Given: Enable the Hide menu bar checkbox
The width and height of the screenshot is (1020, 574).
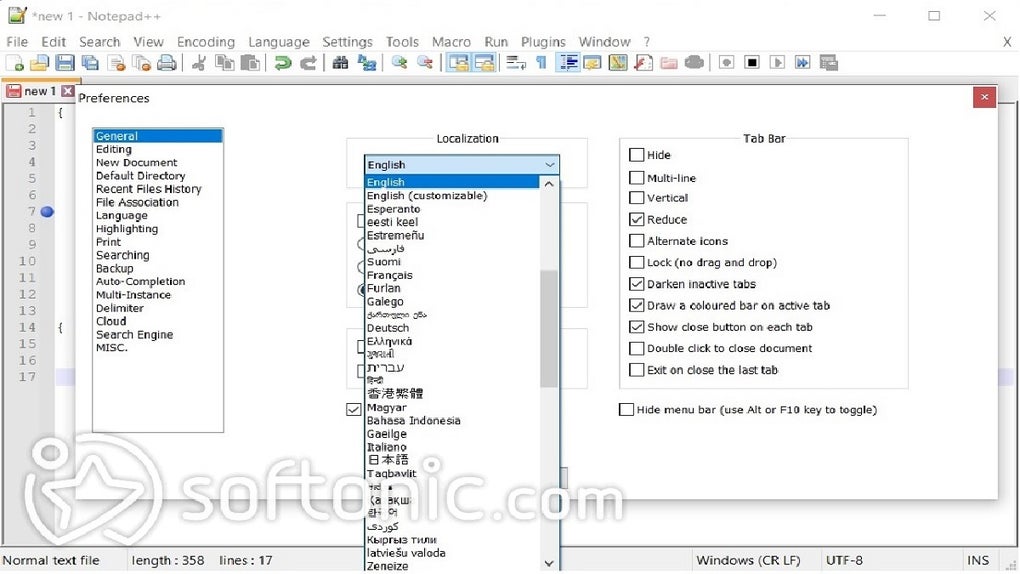Looking at the screenshot, I should [626, 409].
